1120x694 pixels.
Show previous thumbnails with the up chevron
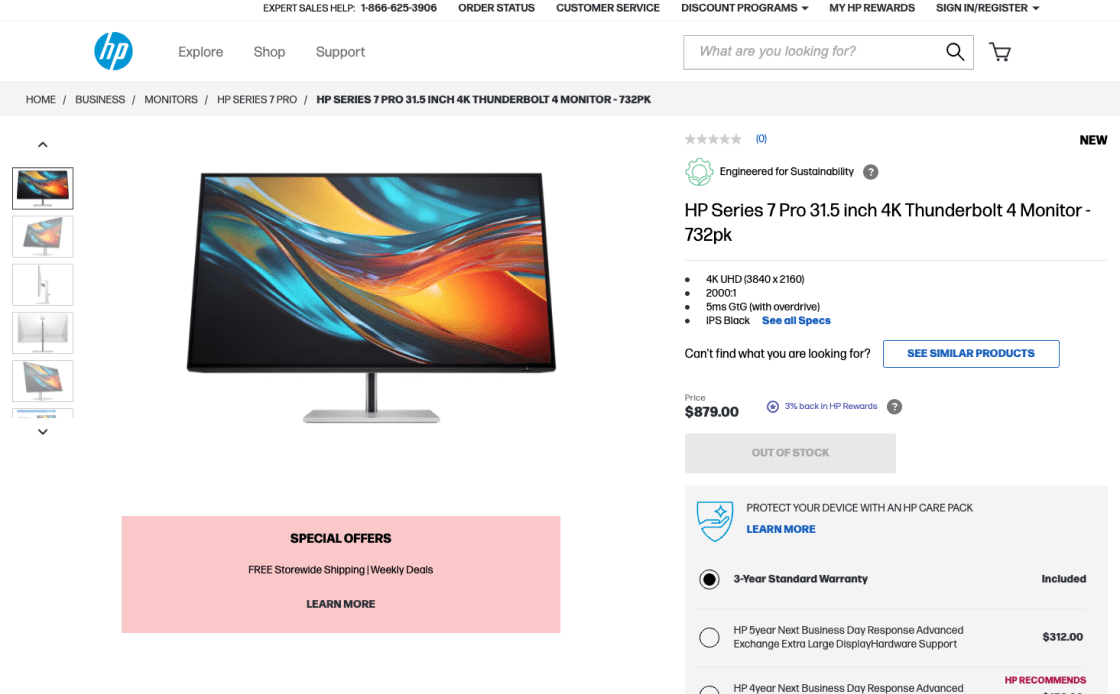pyautogui.click(x=43, y=144)
